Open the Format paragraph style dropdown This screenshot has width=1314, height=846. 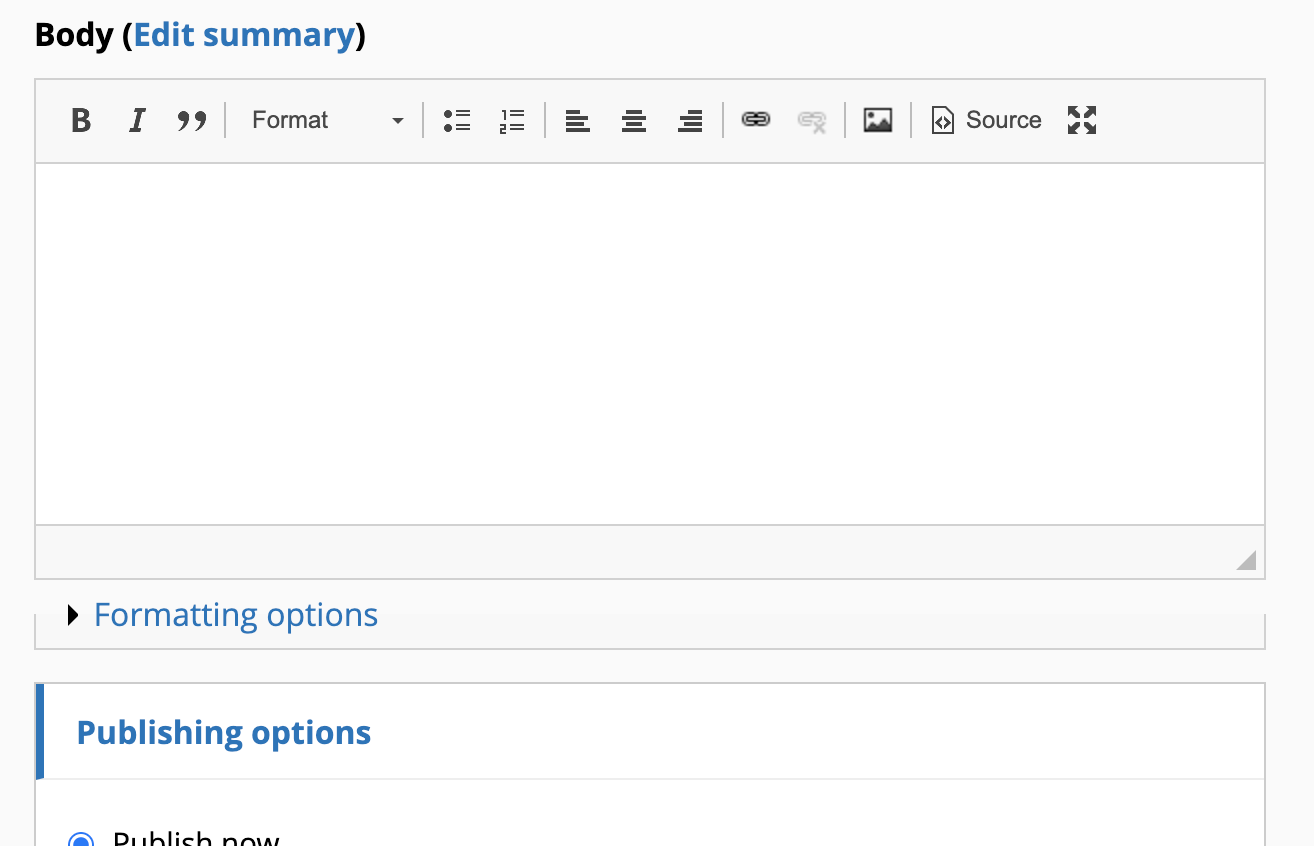click(324, 120)
